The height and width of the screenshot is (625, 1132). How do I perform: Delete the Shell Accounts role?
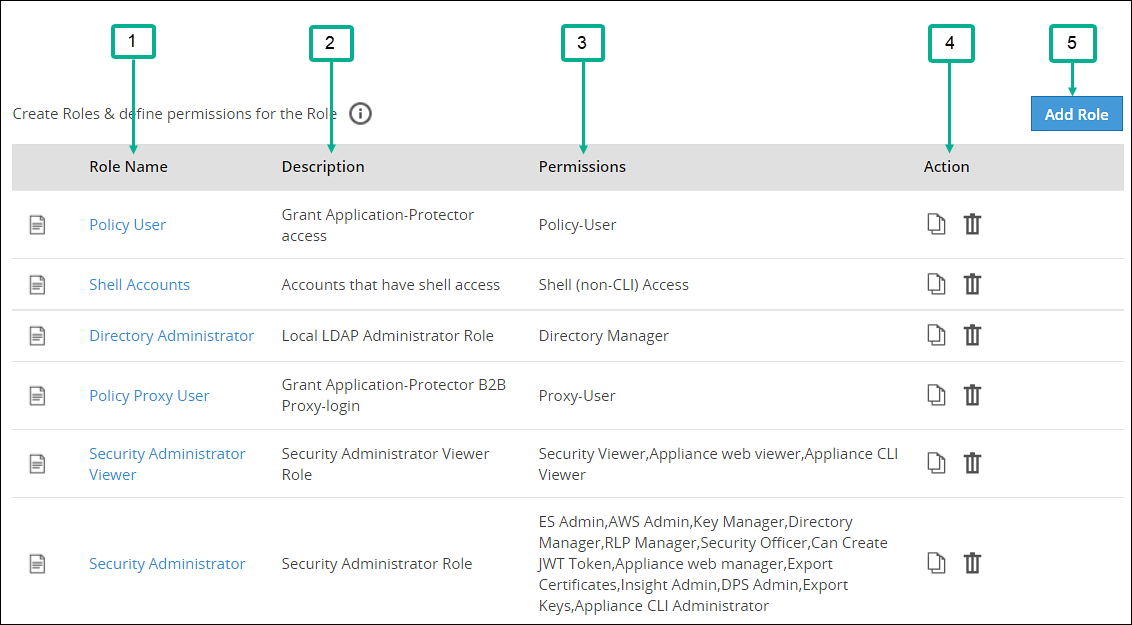972,284
